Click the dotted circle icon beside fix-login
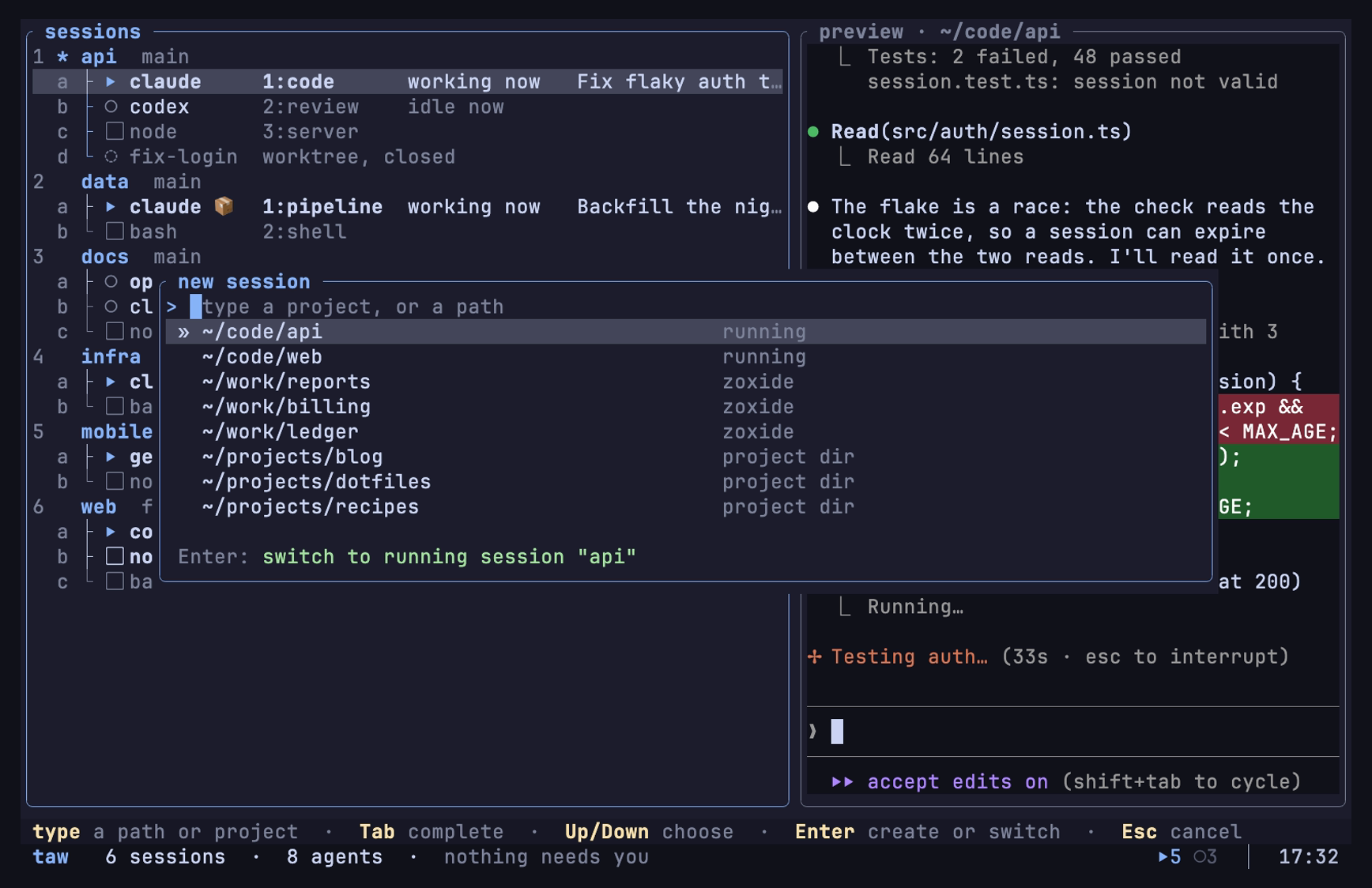 [111, 156]
